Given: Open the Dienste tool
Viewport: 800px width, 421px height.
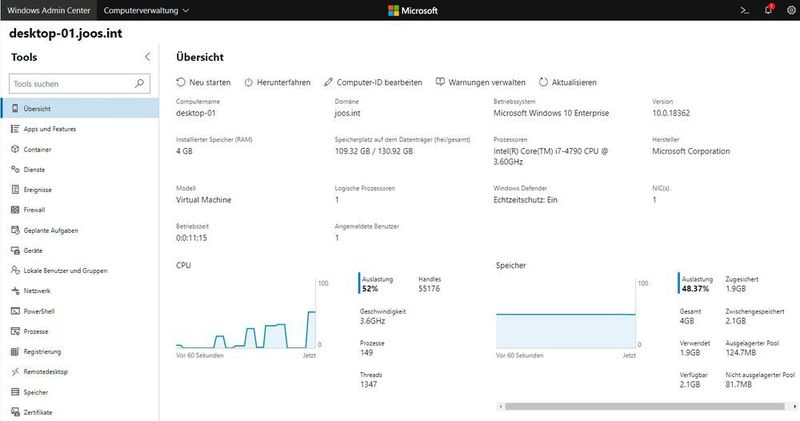Looking at the screenshot, I should pyautogui.click(x=80, y=169).
